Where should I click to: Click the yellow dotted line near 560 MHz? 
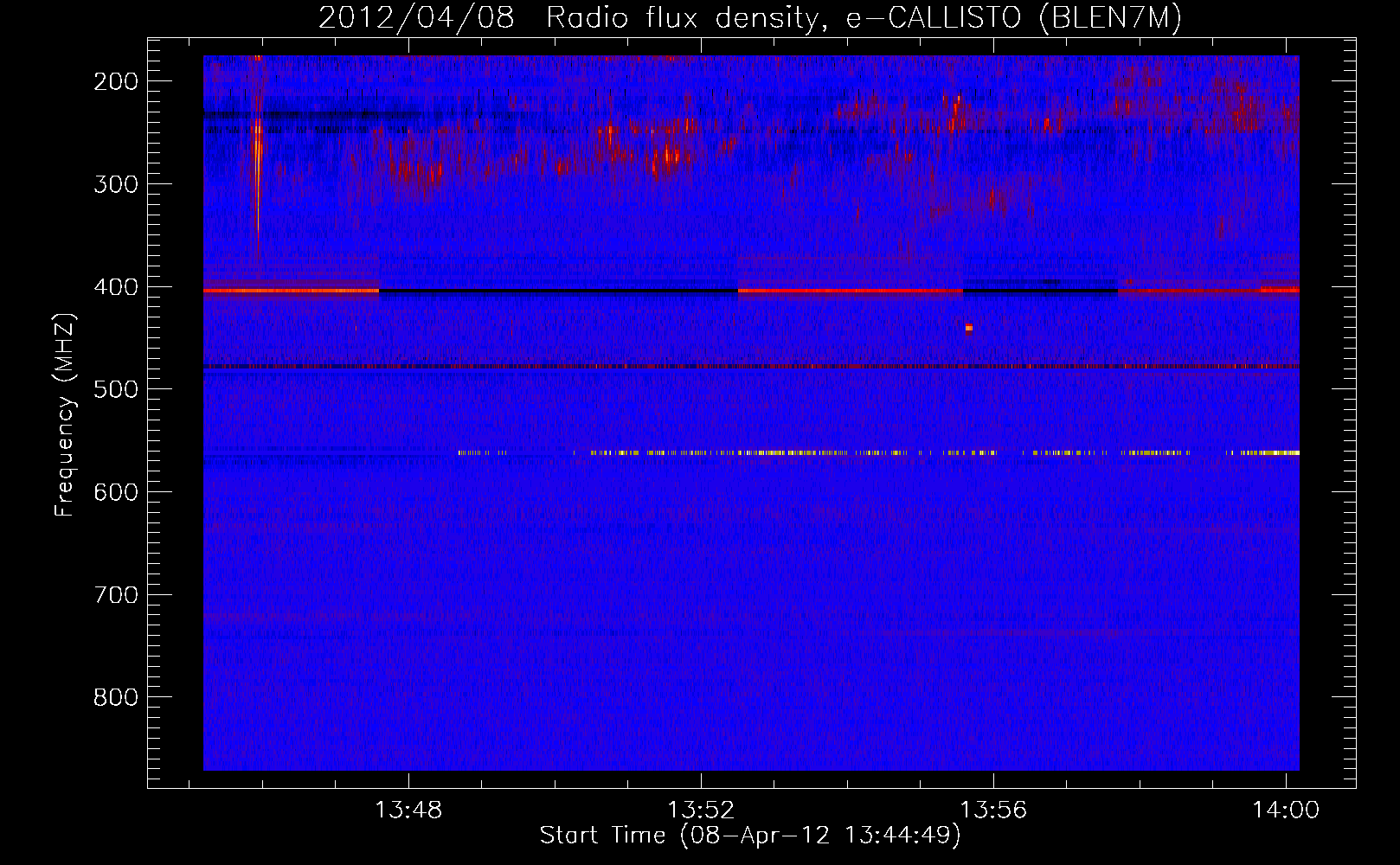[878, 452]
